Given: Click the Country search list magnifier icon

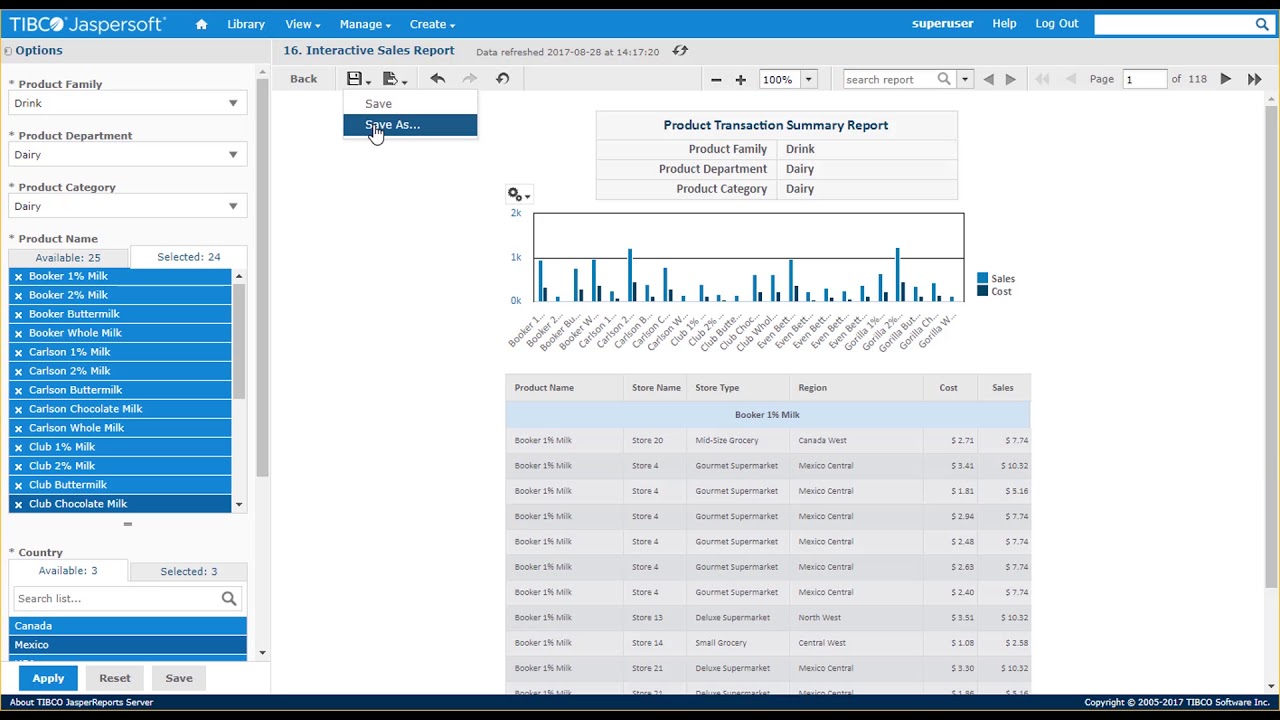Looking at the screenshot, I should 229,598.
